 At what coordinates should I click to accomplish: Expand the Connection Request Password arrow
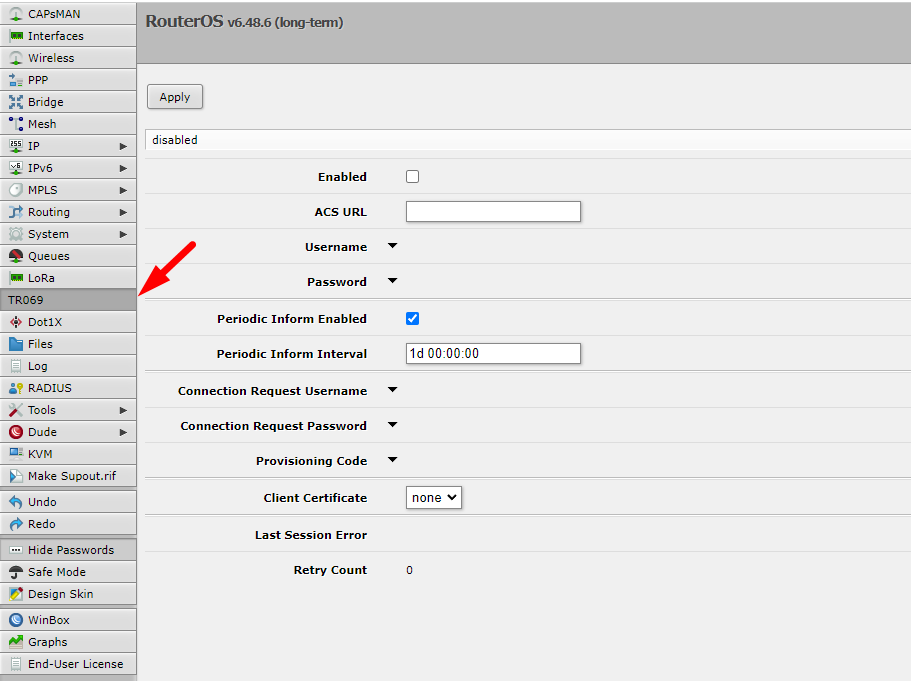[x=392, y=425]
